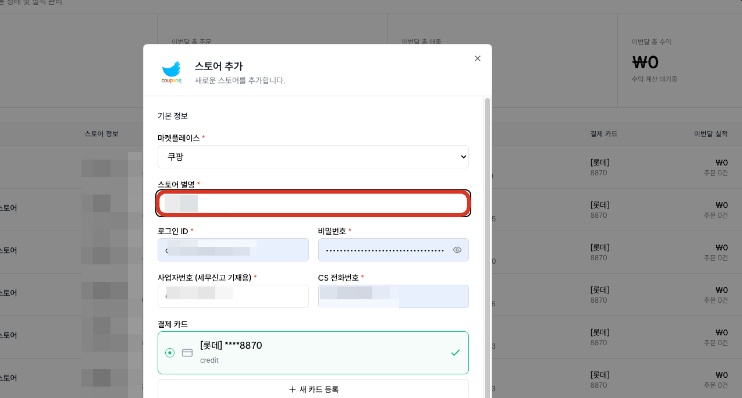742x398 pixels.
Task: Click the 새 카드 등록 button
Action: tap(313, 389)
